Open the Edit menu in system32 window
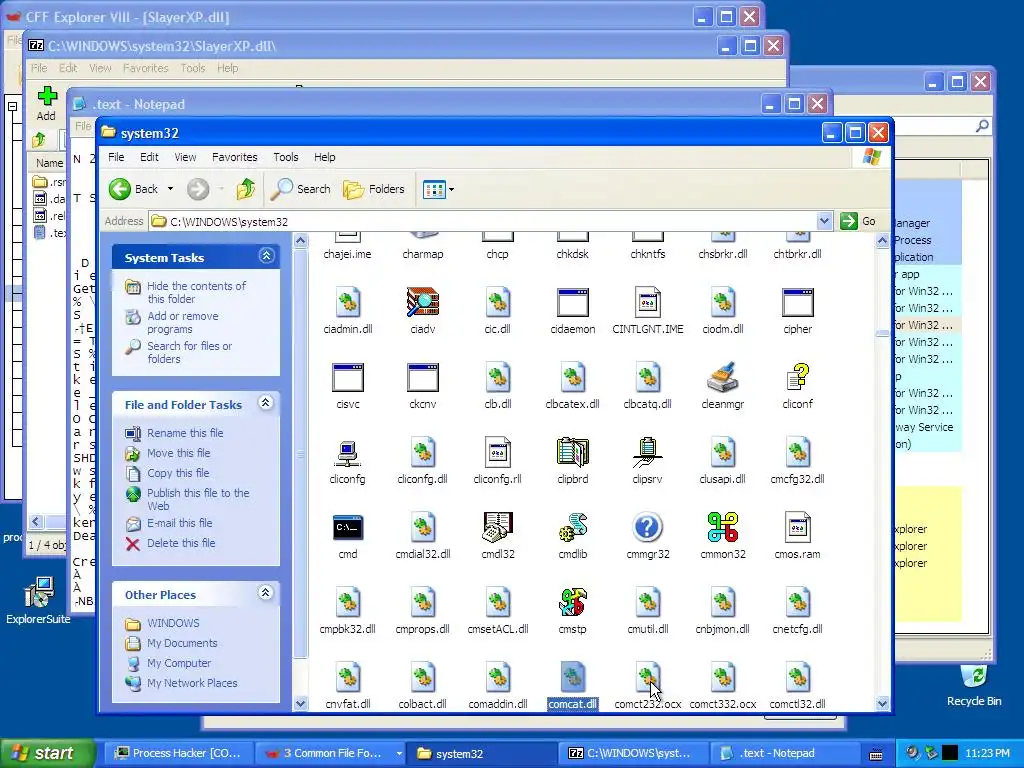Screen dimensions: 1024x768 click(x=149, y=157)
